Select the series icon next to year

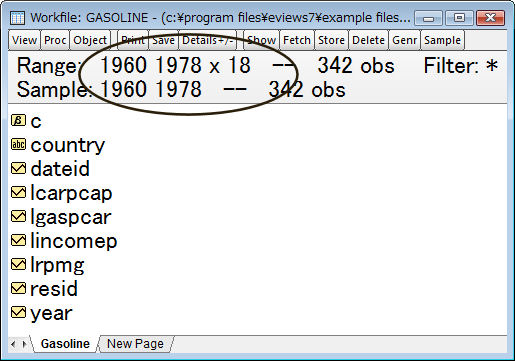pyautogui.click(x=18, y=312)
